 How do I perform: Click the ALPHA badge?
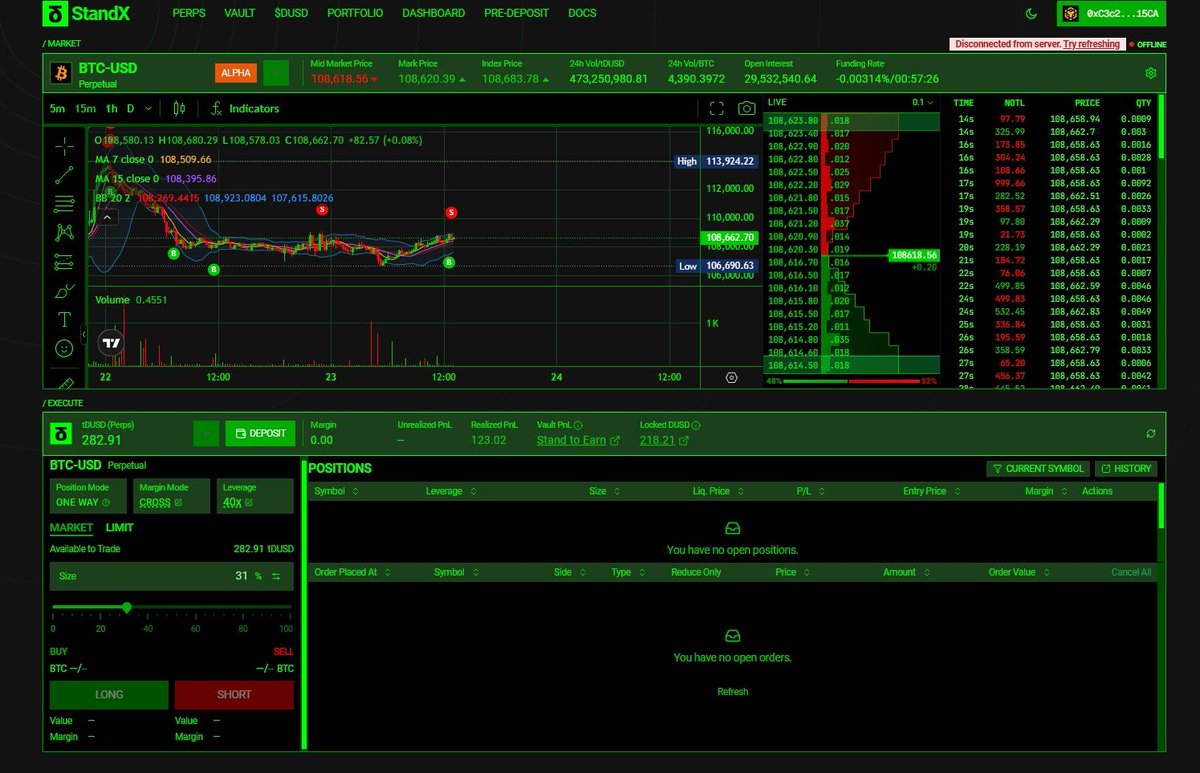pos(237,73)
